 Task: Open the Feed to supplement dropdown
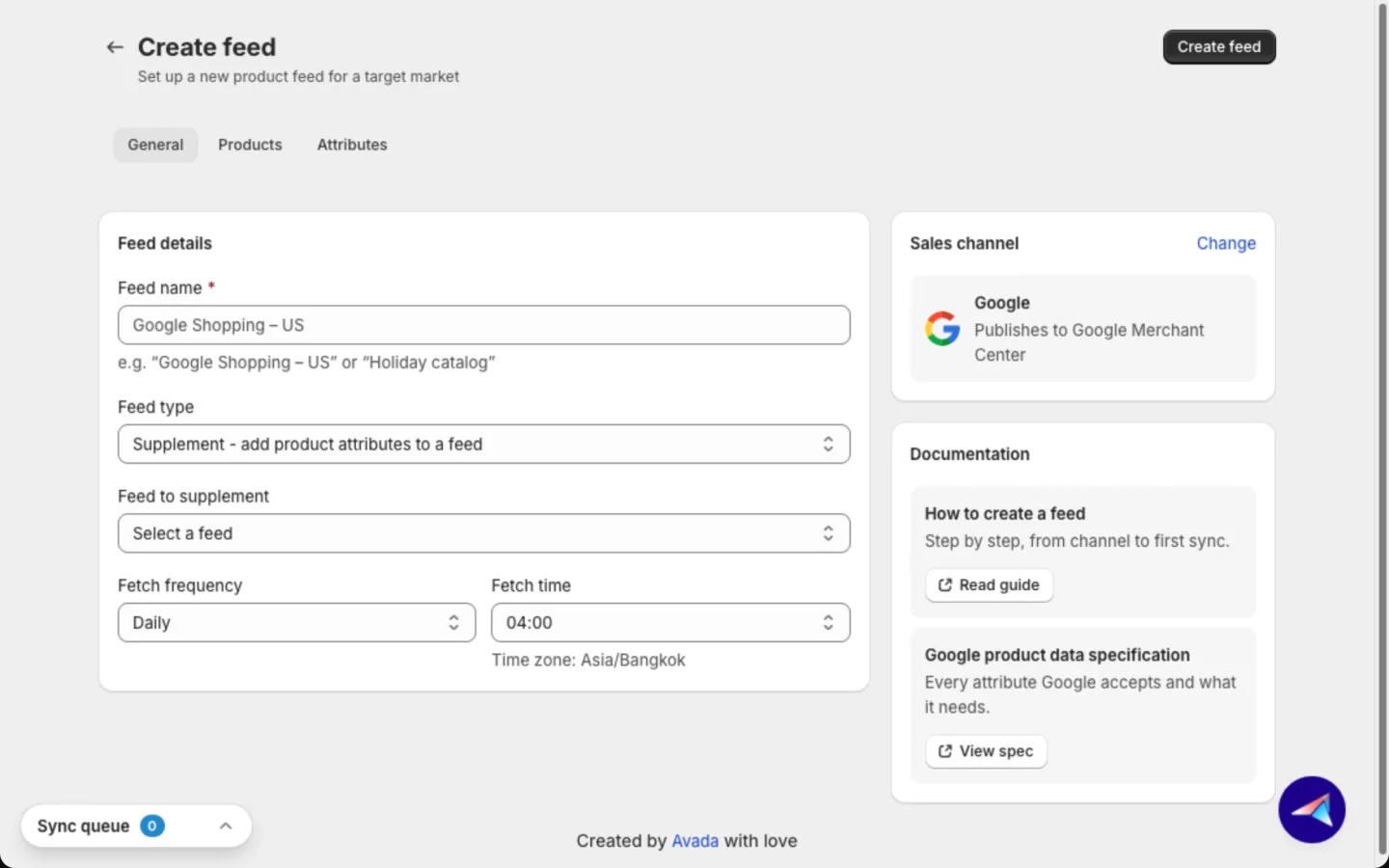(484, 533)
